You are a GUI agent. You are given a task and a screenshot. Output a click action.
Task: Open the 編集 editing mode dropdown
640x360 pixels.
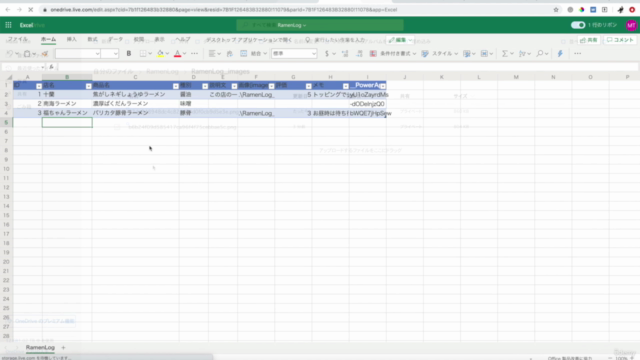pyautogui.click(x=400, y=40)
